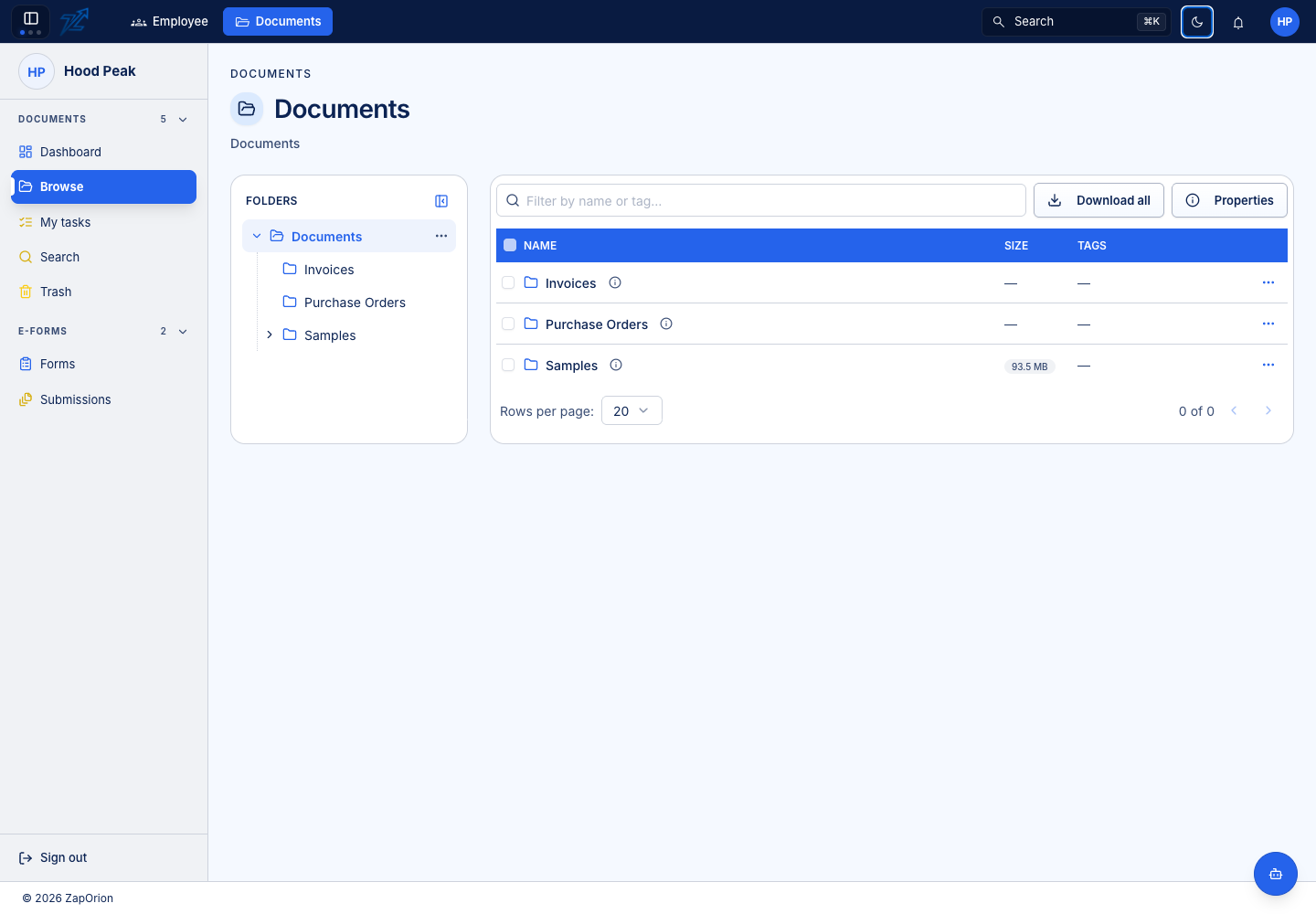
Task: Click the Properties button
Action: point(1229,200)
